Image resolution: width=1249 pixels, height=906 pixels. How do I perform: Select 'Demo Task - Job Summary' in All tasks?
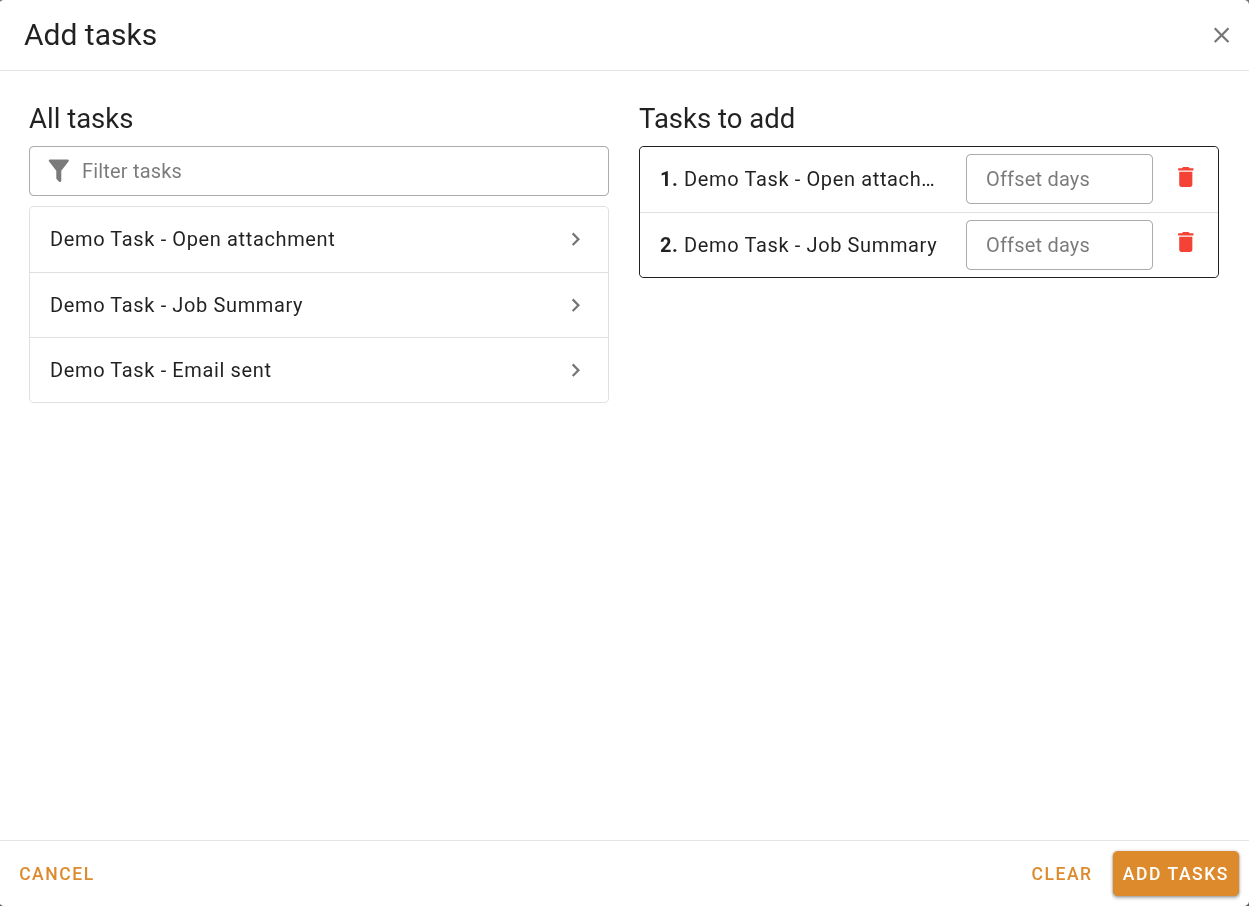[x=319, y=305]
